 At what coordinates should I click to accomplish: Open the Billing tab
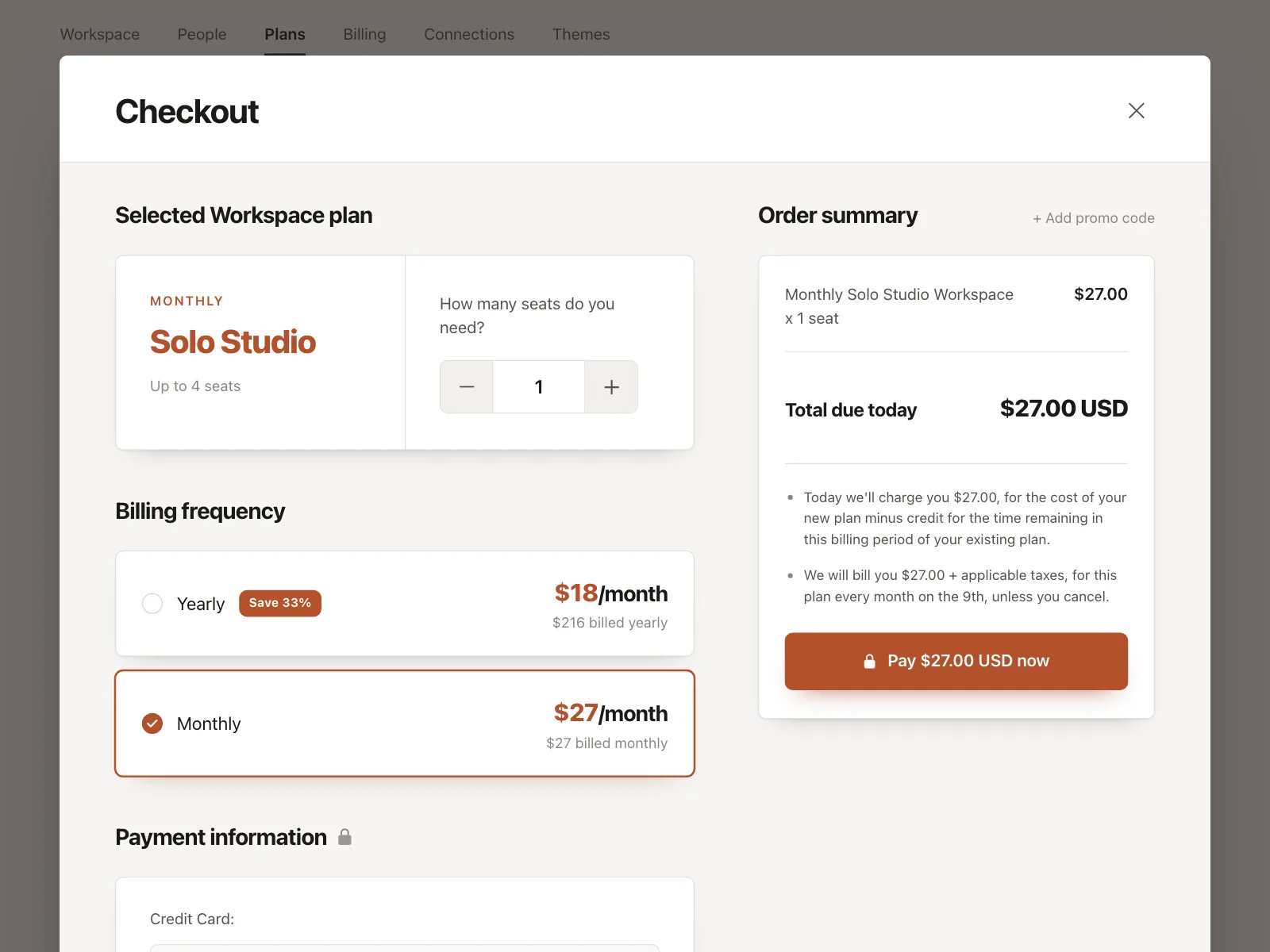(x=365, y=34)
